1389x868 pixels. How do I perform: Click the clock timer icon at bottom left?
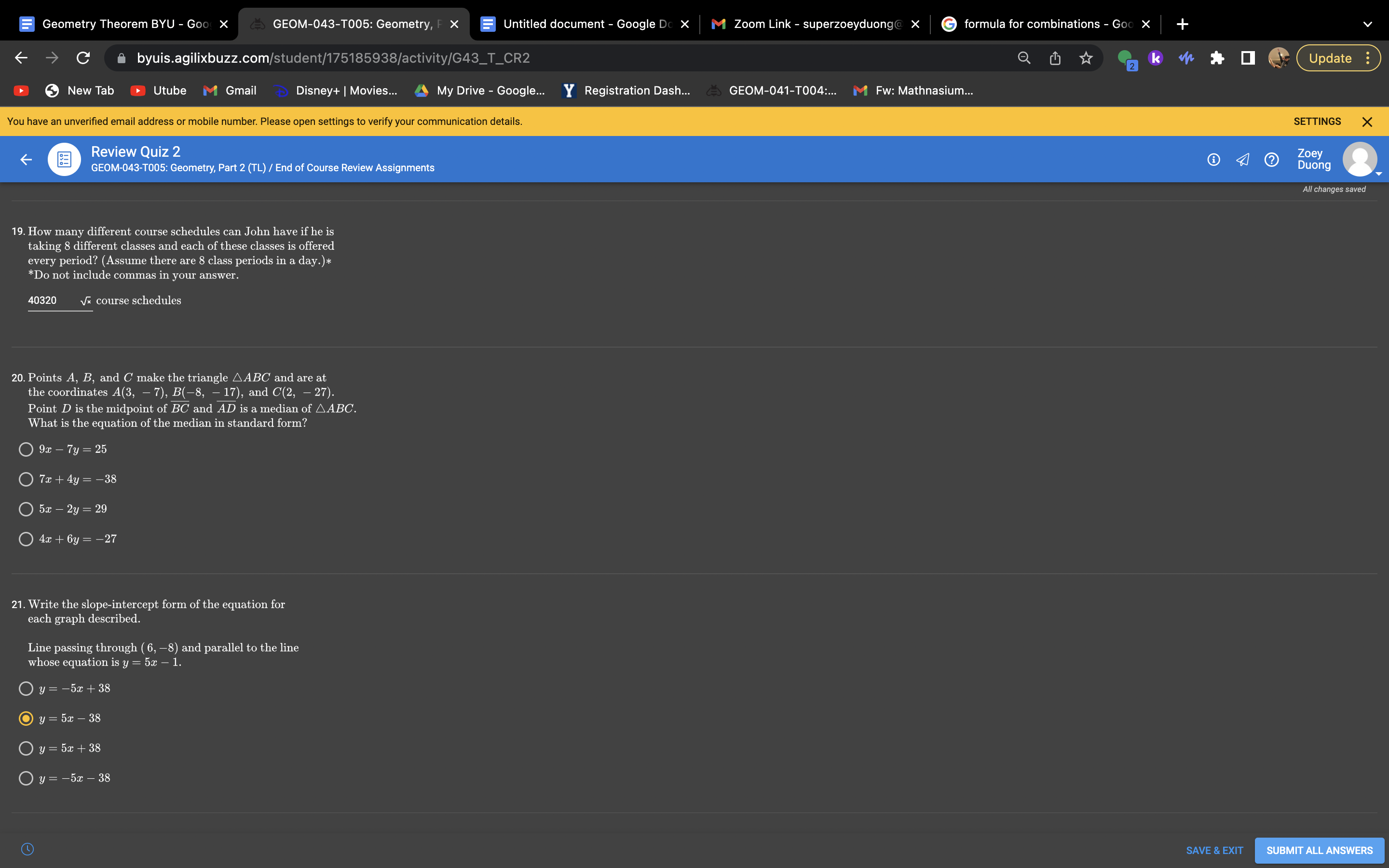(x=27, y=849)
